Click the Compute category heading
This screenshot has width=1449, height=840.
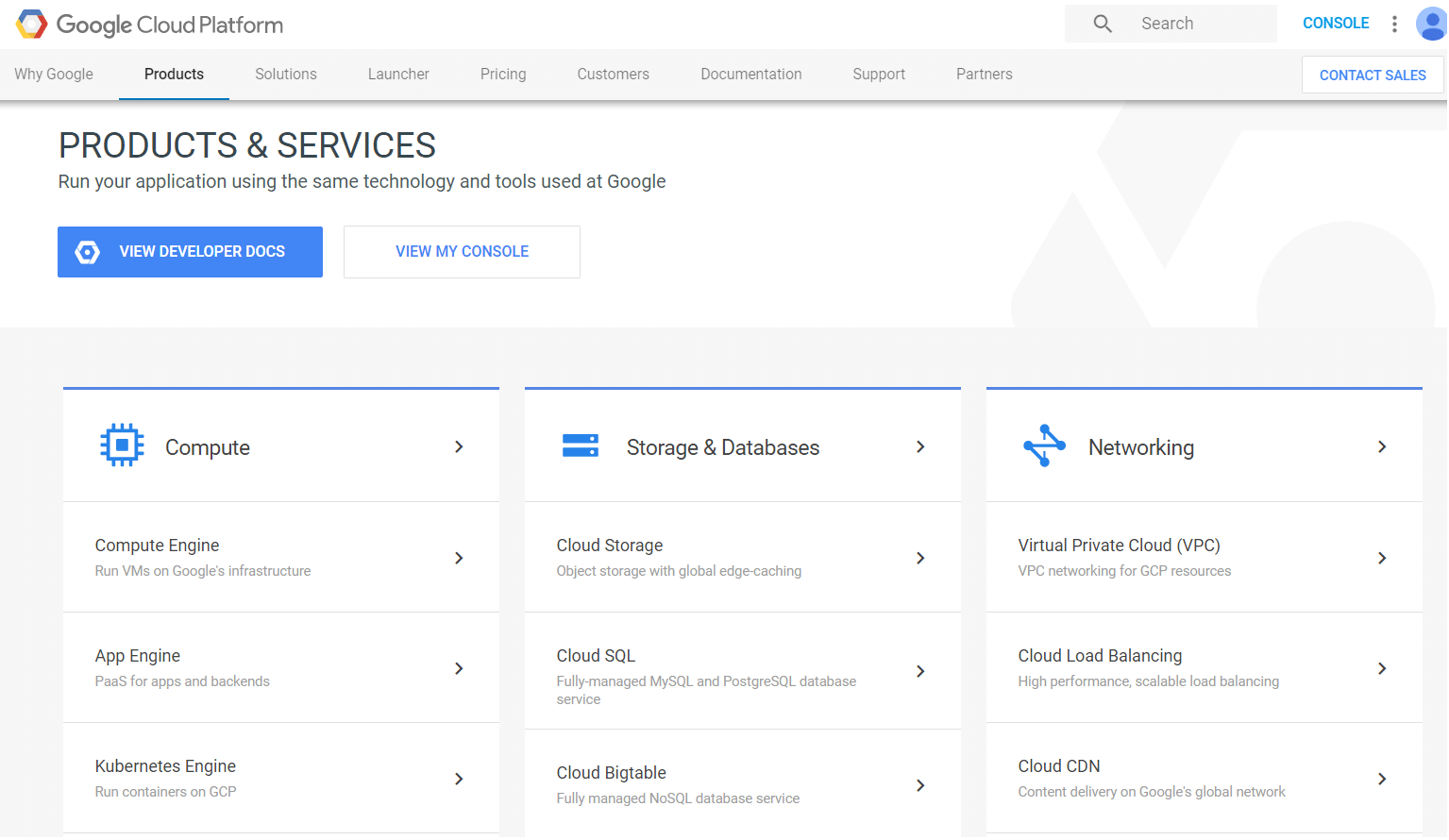click(x=208, y=447)
